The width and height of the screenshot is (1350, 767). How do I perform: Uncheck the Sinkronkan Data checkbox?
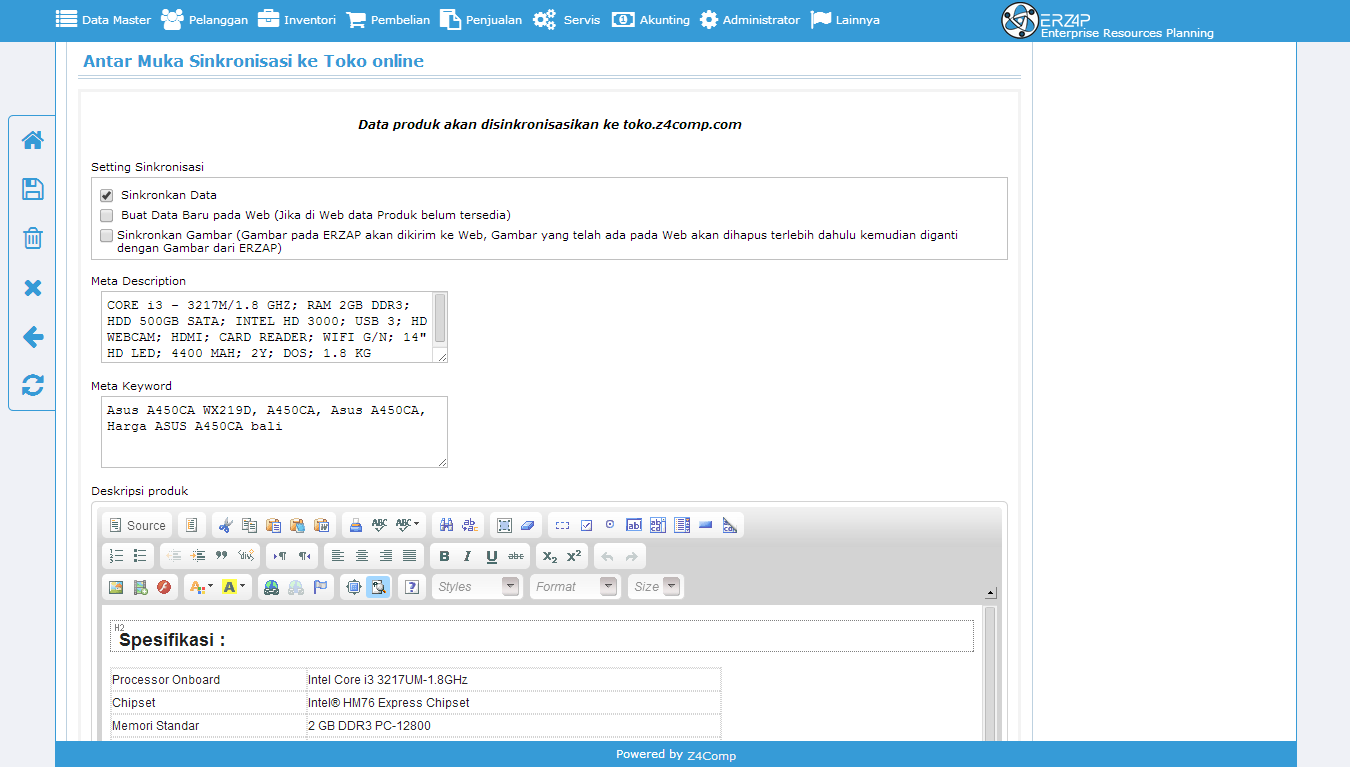[107, 196]
